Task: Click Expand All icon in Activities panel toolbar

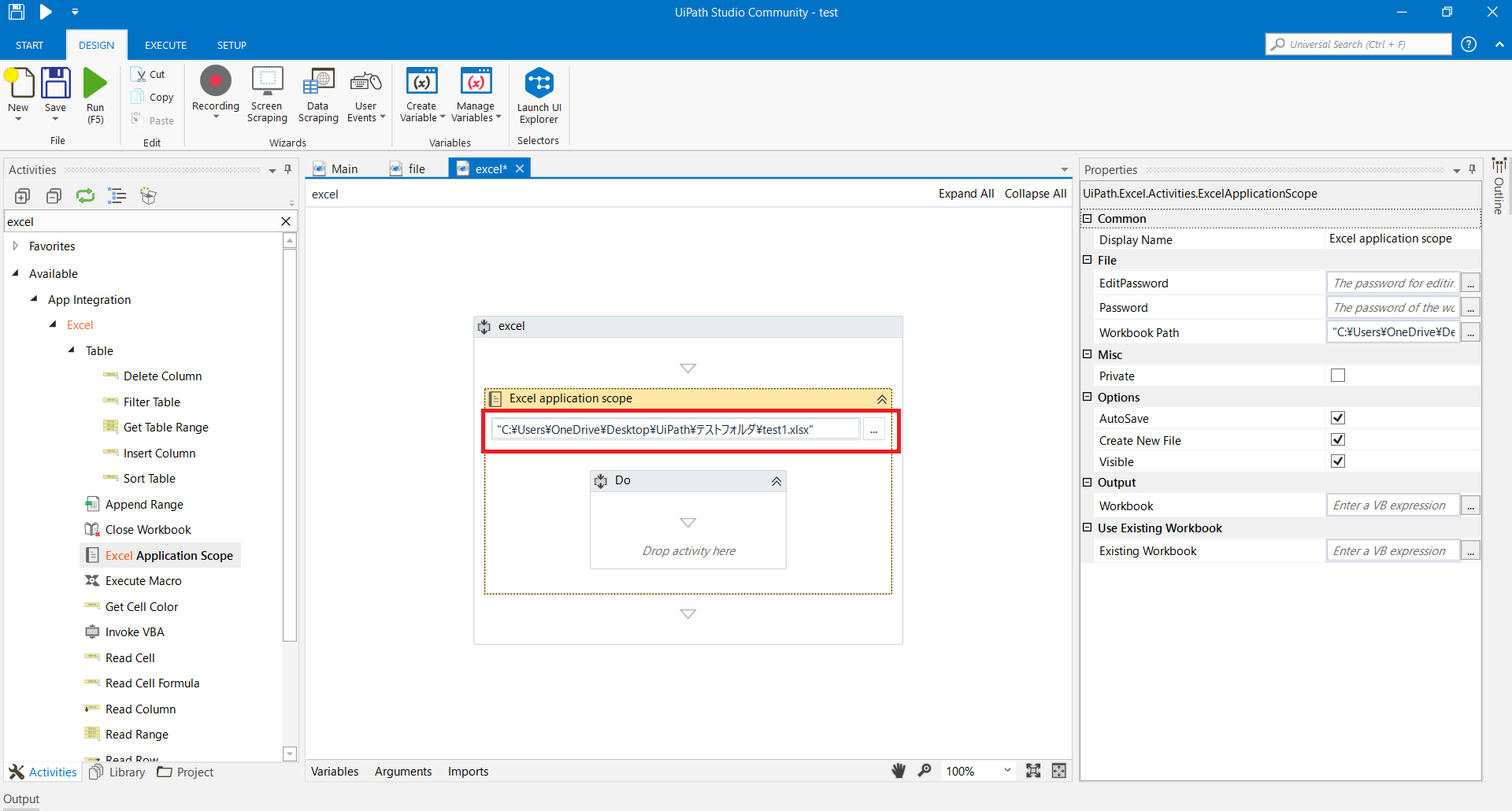Action: pos(22,196)
